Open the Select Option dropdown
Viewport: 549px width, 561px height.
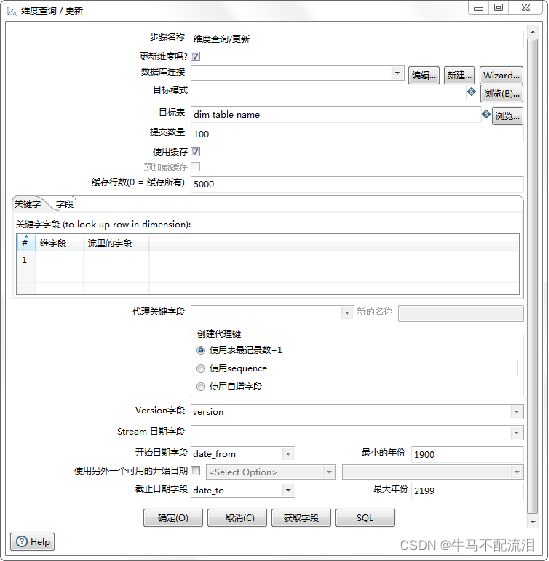(329, 472)
